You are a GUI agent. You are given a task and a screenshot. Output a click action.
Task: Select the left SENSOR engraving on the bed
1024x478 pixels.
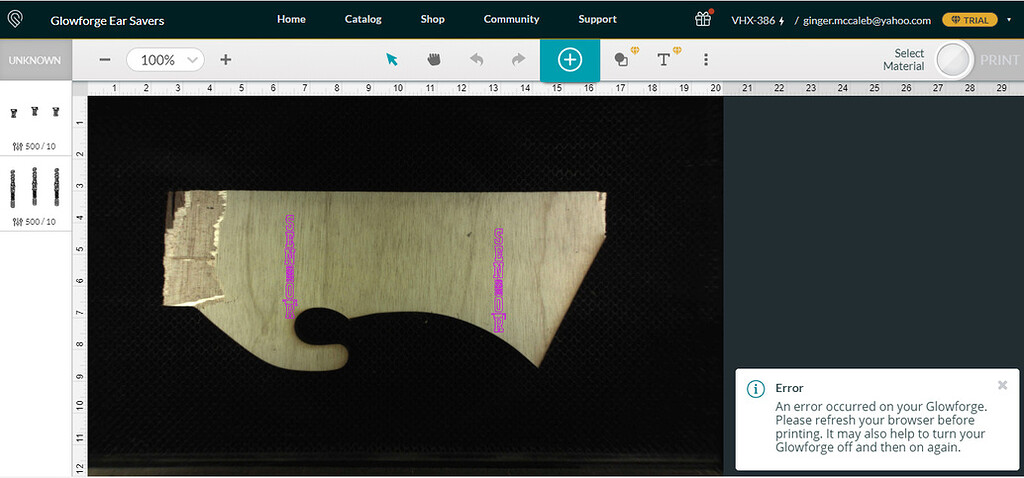point(290,266)
